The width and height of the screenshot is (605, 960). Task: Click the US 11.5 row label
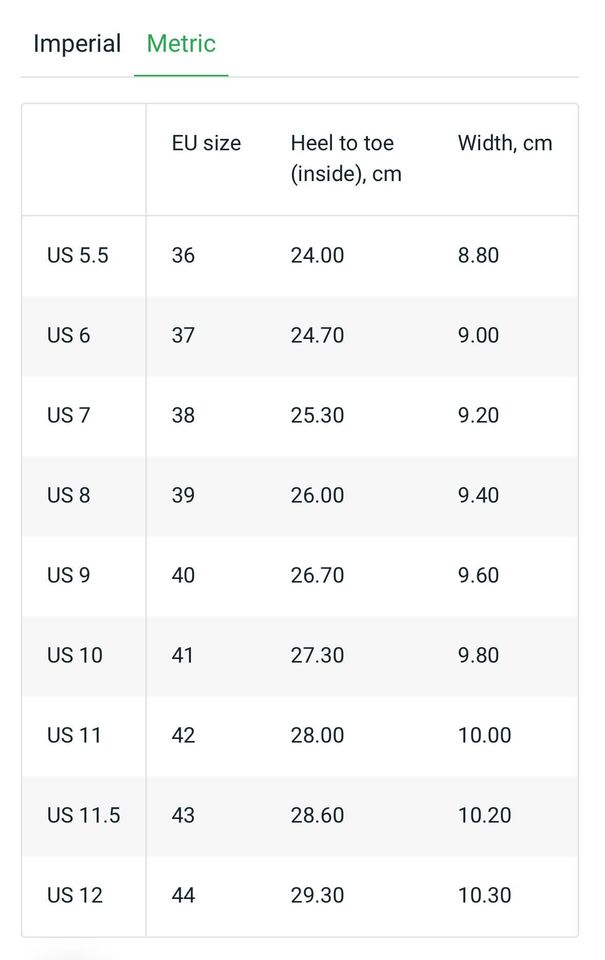83,815
